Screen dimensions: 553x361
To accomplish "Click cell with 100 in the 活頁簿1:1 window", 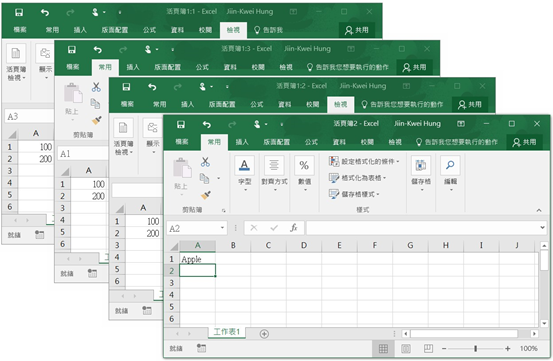I will (x=36, y=147).
